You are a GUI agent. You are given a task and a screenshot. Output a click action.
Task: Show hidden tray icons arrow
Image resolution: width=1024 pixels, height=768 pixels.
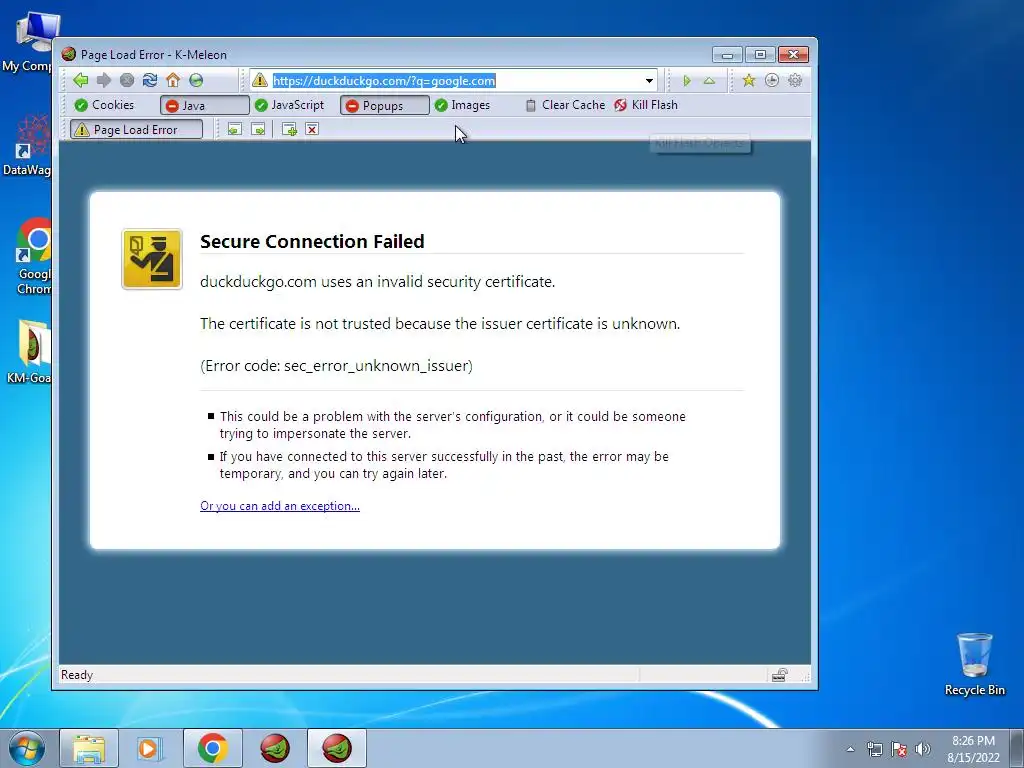pos(850,749)
